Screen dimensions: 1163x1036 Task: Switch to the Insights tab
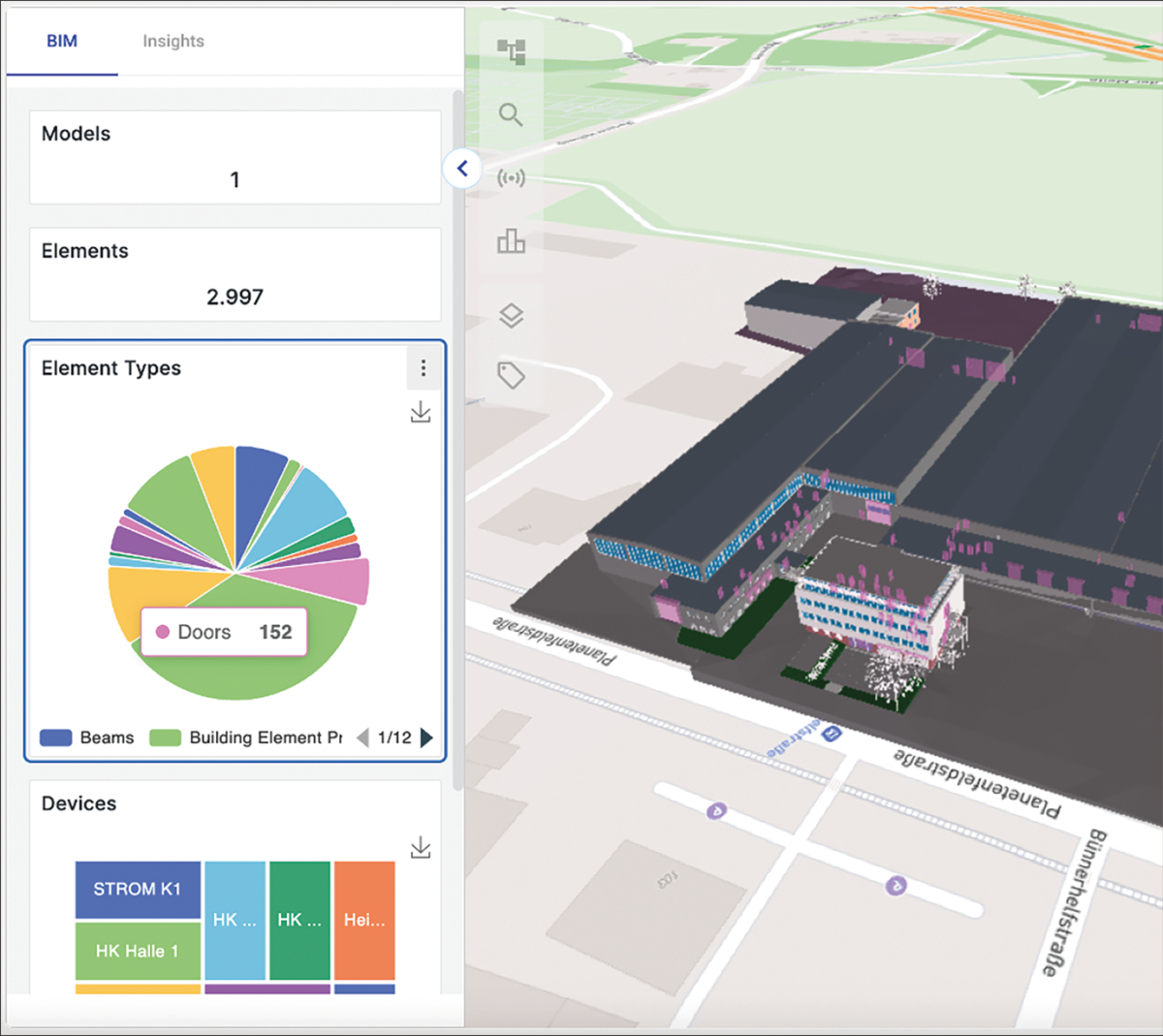pyautogui.click(x=173, y=41)
